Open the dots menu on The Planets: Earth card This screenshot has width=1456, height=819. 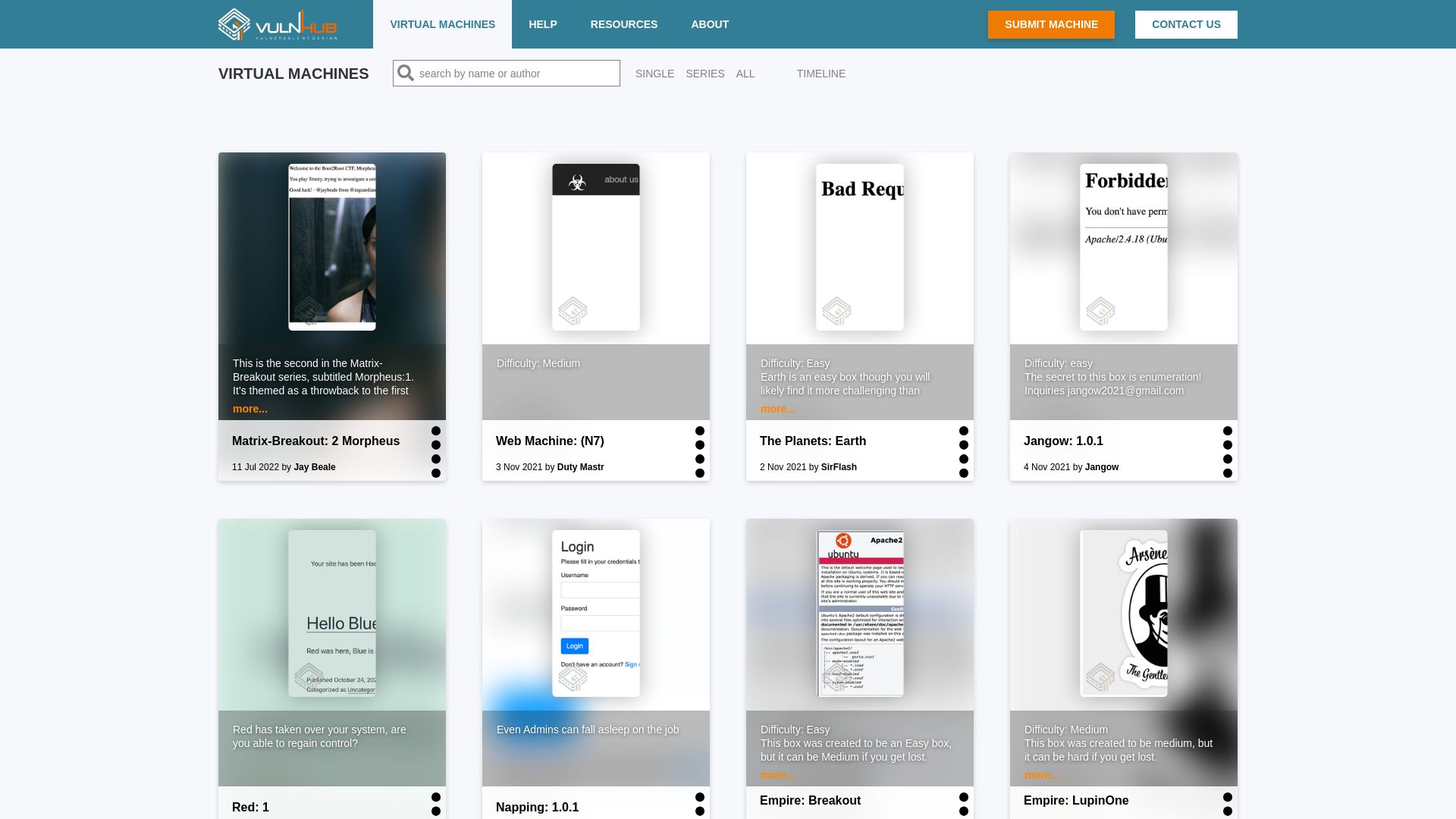coord(964,452)
